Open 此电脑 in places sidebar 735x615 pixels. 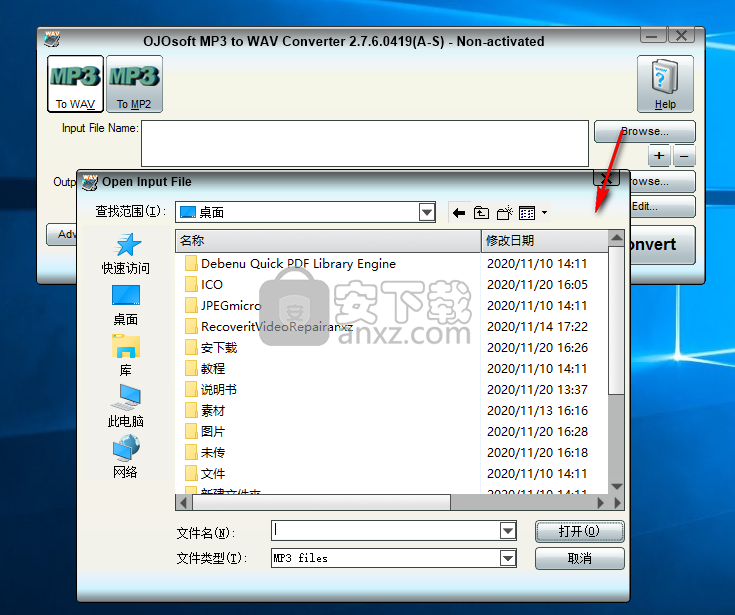[x=126, y=406]
